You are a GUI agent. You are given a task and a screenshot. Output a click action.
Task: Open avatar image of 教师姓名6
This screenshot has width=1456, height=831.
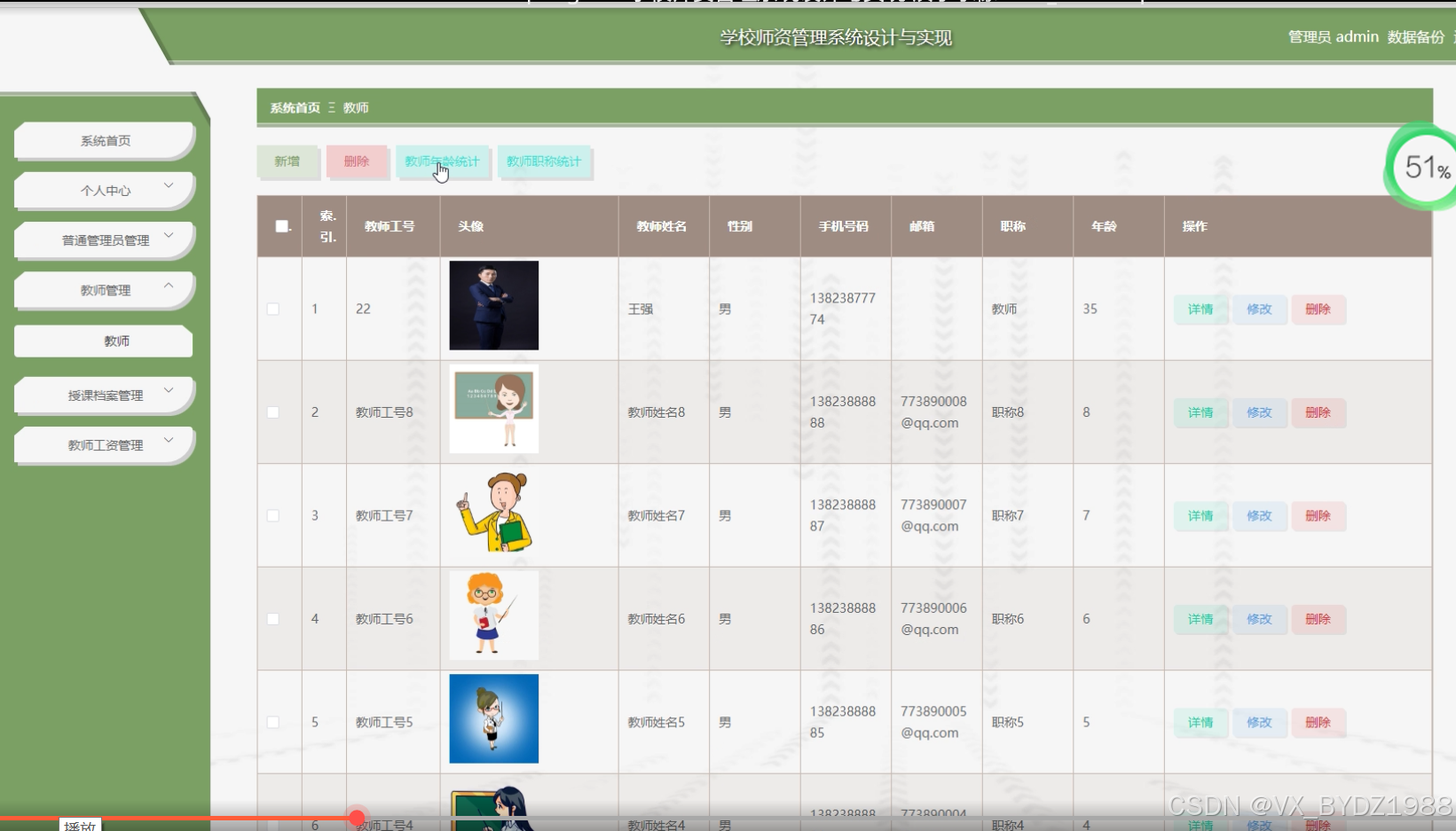tap(494, 615)
